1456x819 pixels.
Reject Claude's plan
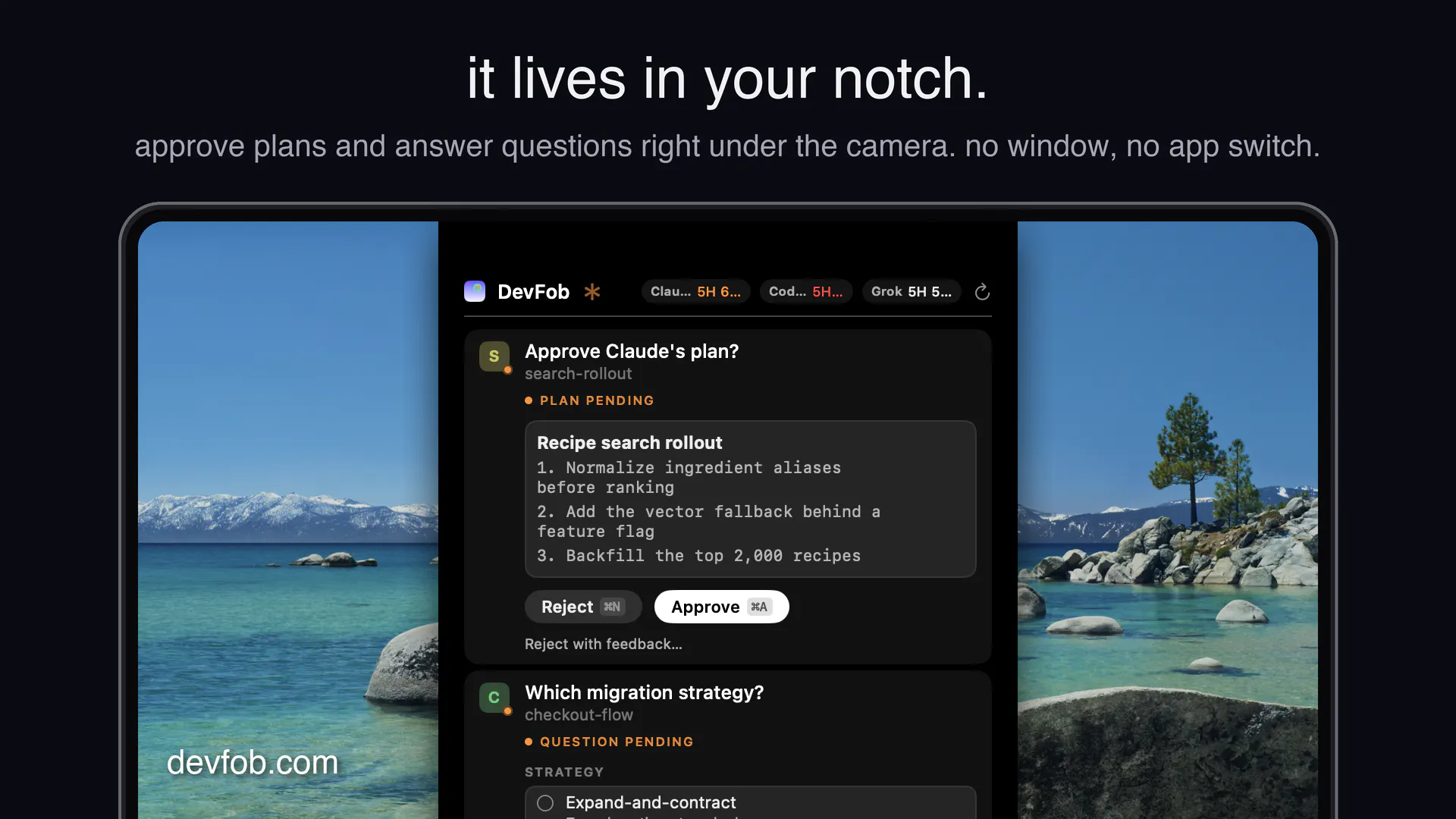tap(582, 607)
